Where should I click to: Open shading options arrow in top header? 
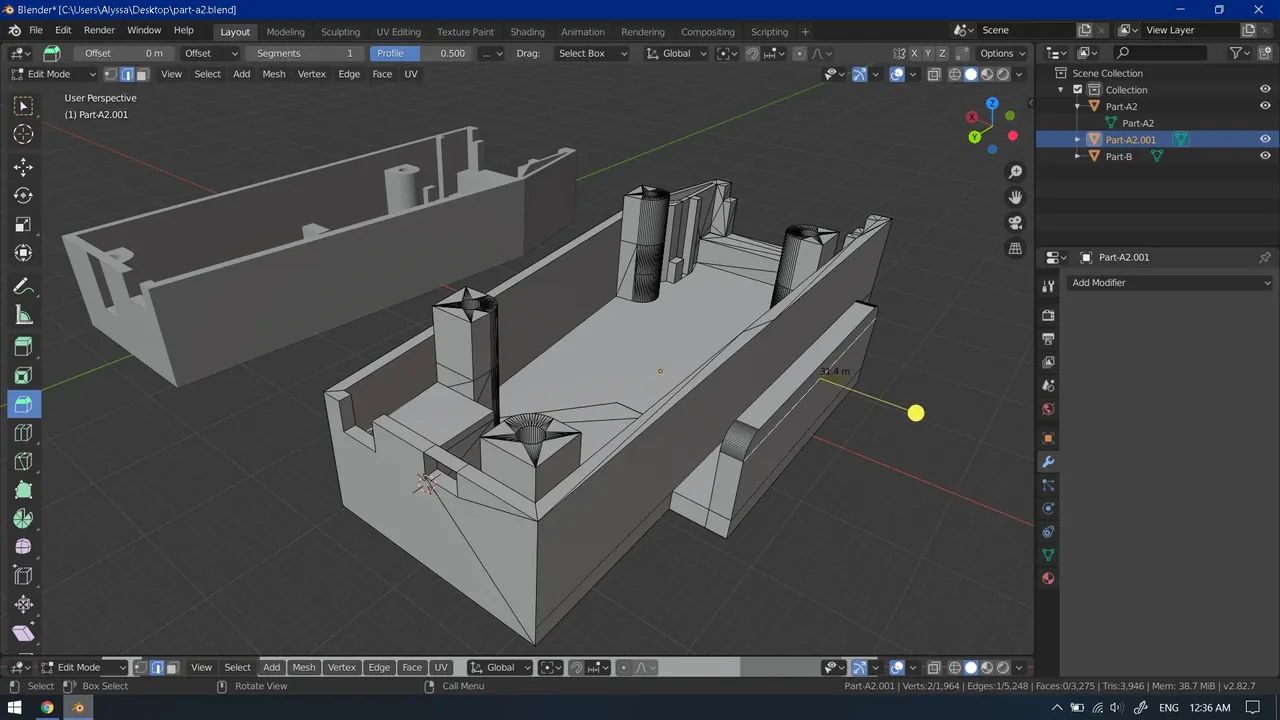(x=1019, y=74)
